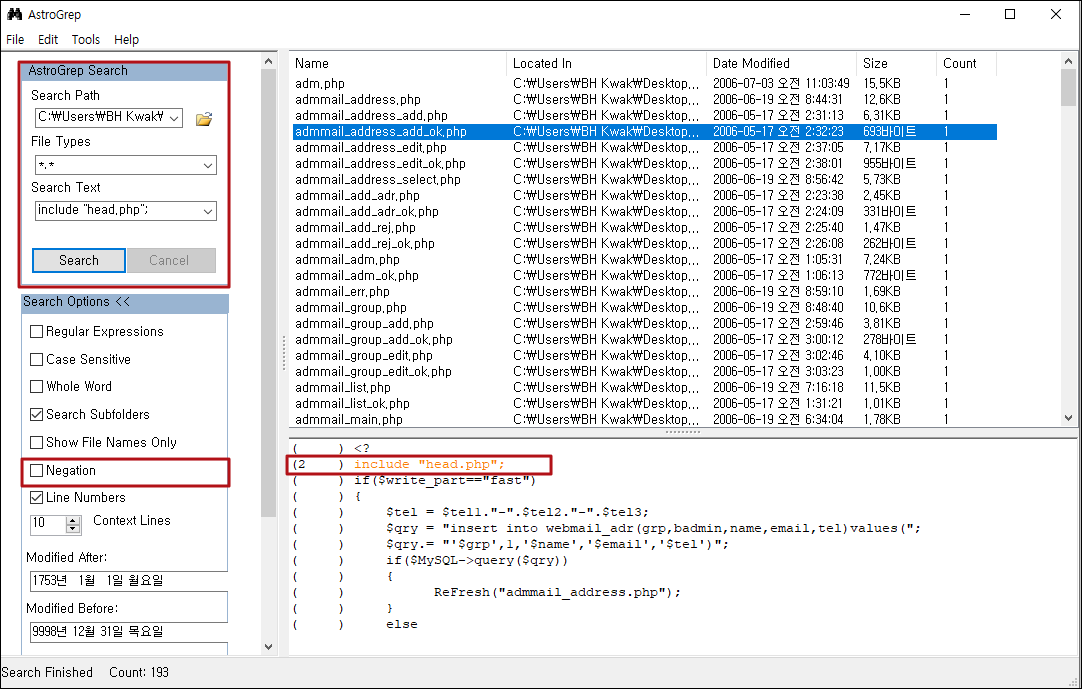Select admmail_group_add.php result
Viewport: 1082px width, 689px height.
click(x=645, y=323)
